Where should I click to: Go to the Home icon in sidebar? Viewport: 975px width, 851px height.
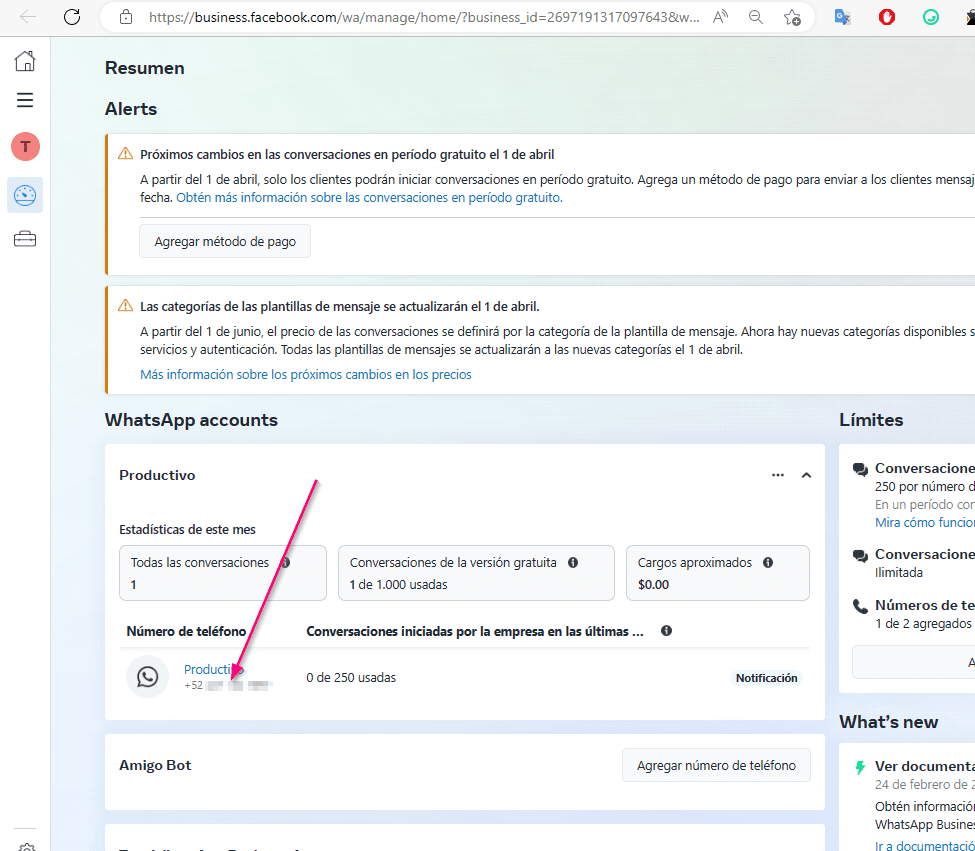[25, 61]
